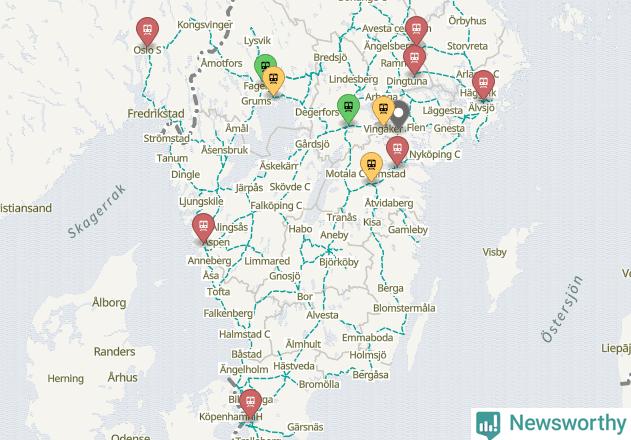The height and width of the screenshot is (440, 631).
Task: Click the Alvesta station label
Action: click(x=322, y=315)
